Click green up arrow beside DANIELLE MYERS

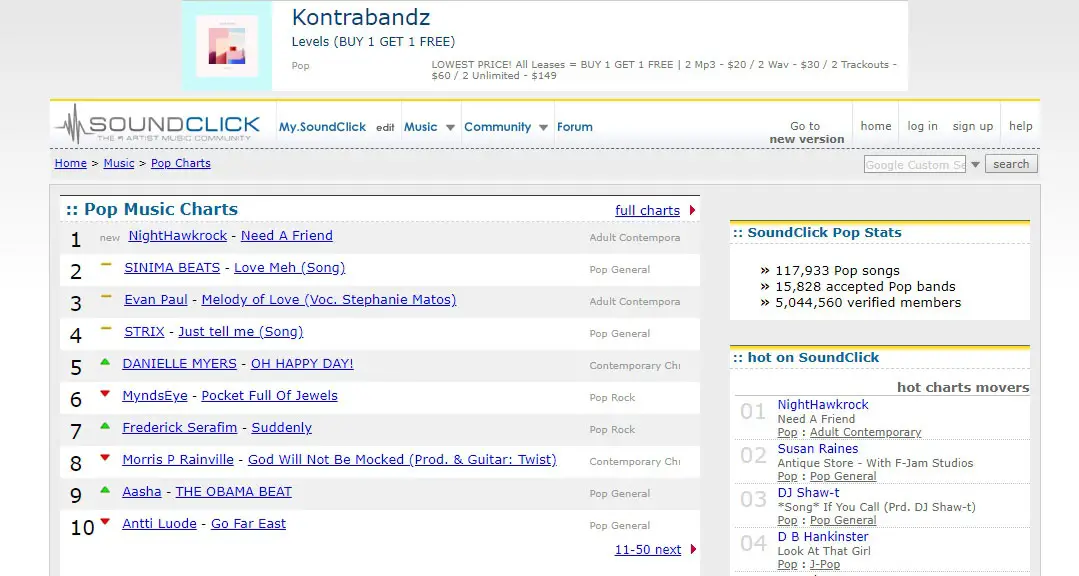[x=105, y=362]
